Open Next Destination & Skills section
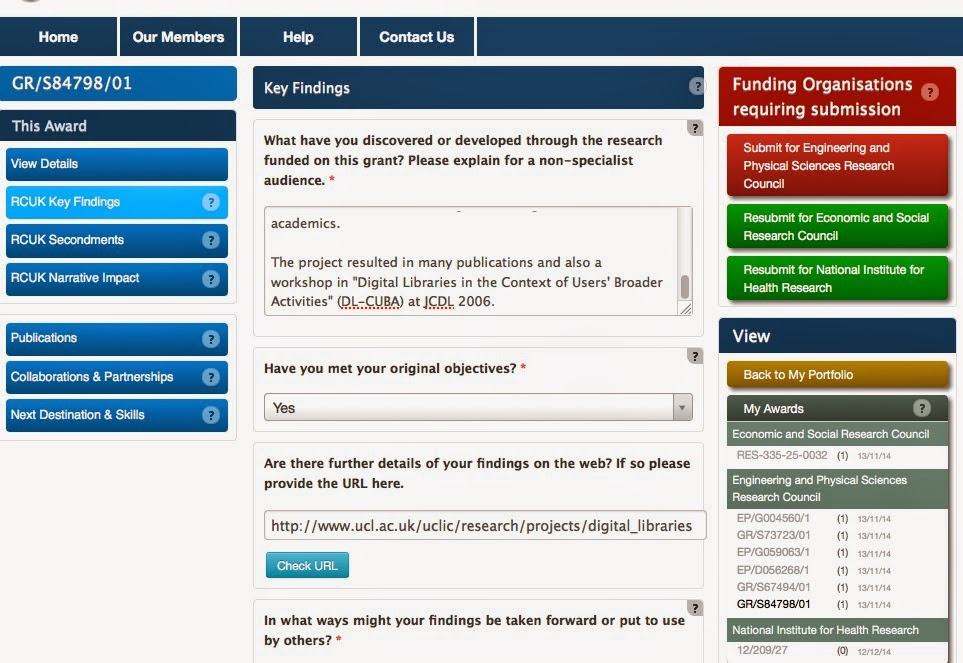 tap(117, 416)
